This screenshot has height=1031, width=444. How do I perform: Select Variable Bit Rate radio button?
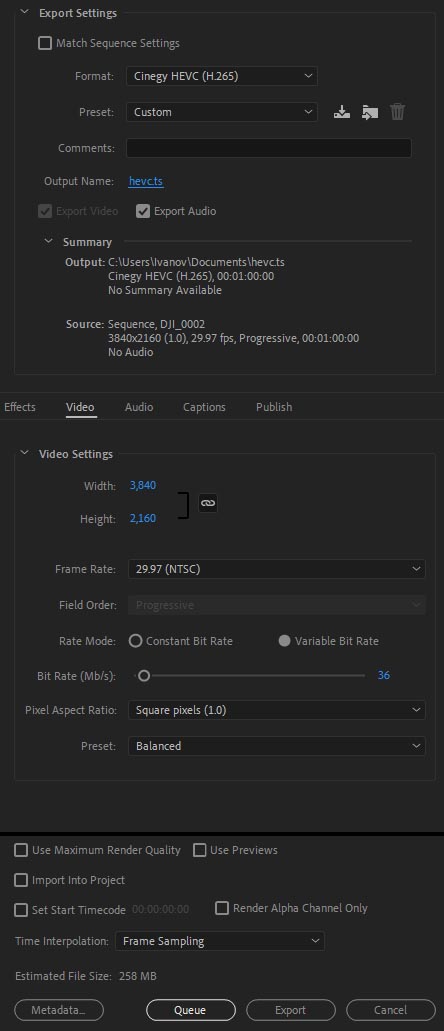(x=284, y=640)
